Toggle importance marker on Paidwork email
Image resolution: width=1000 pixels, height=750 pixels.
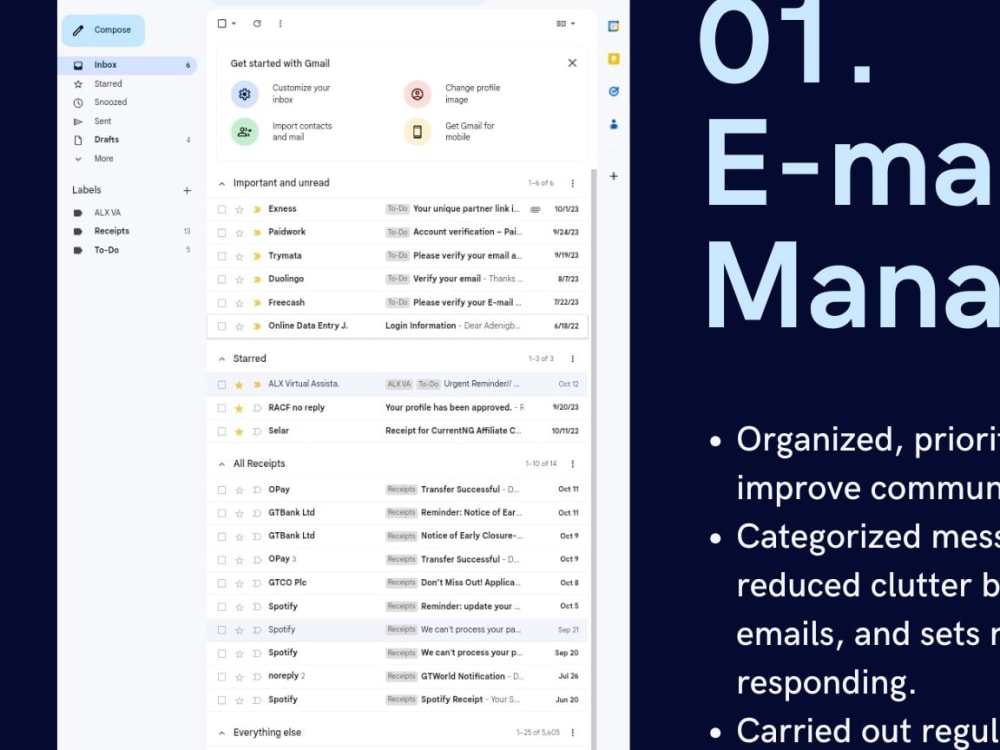click(257, 233)
